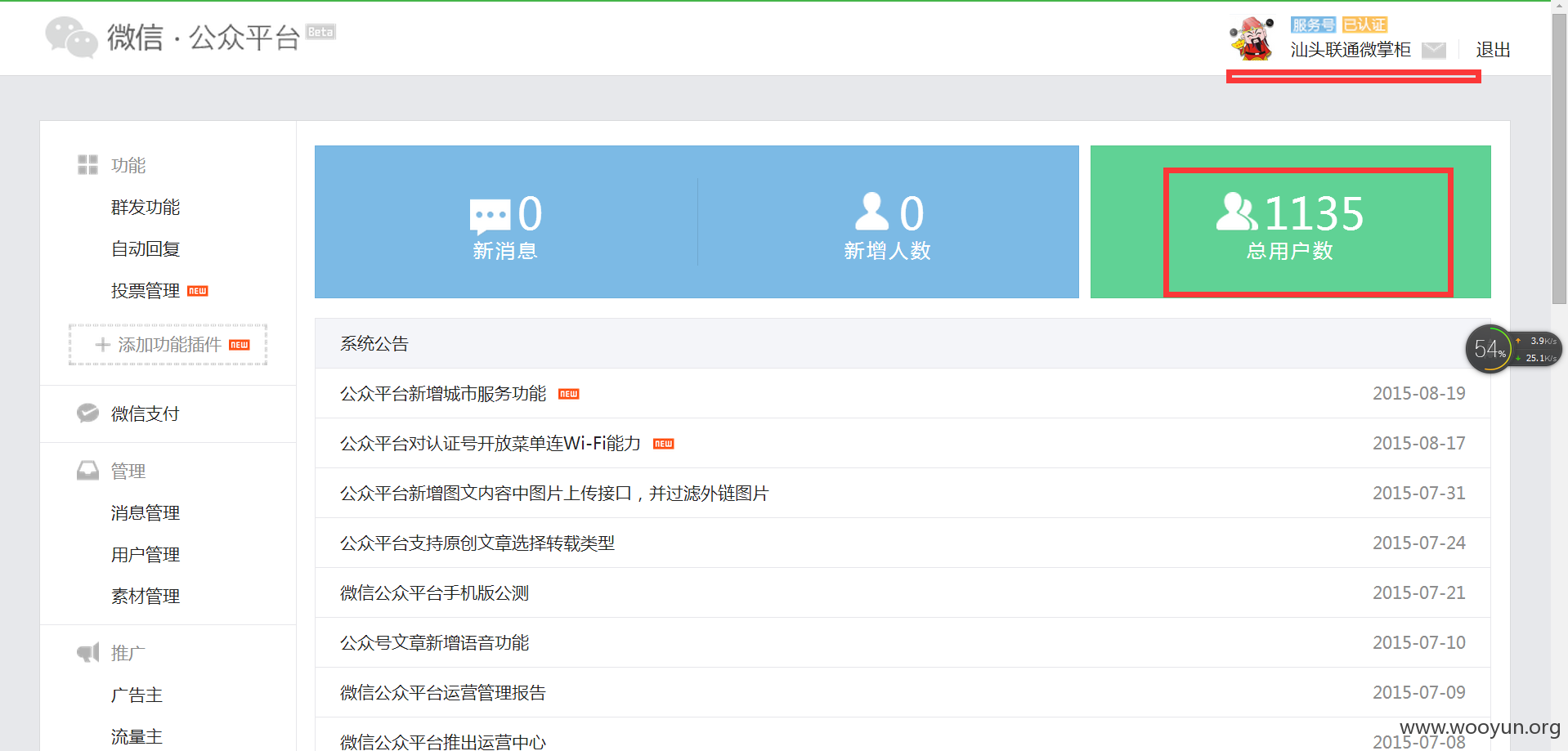Screen dimensions: 1568x751
Task: Open 用户管理 in the sidebar
Action: 146,555
